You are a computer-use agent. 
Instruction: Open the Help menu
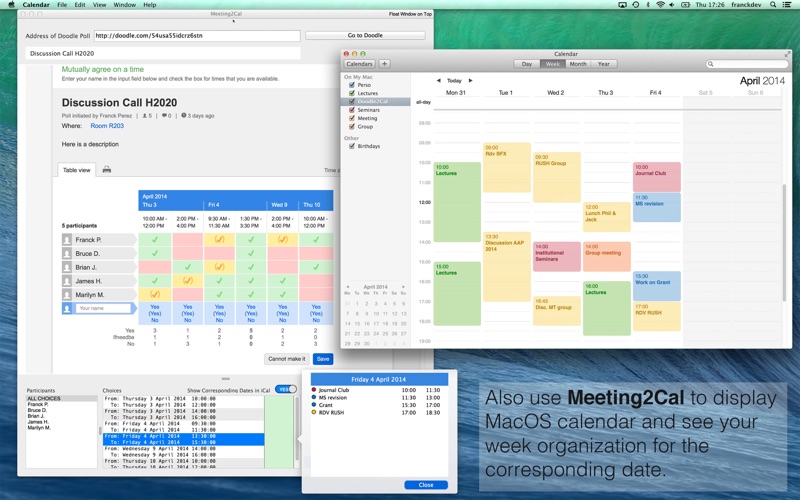pos(149,5)
